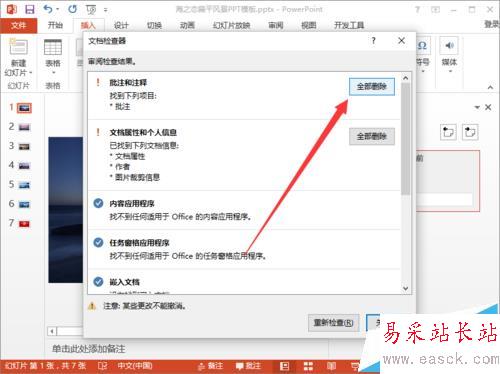Click the 嵌入文档 checkmark icon
The width and height of the screenshot is (500, 374).
click(x=98, y=282)
